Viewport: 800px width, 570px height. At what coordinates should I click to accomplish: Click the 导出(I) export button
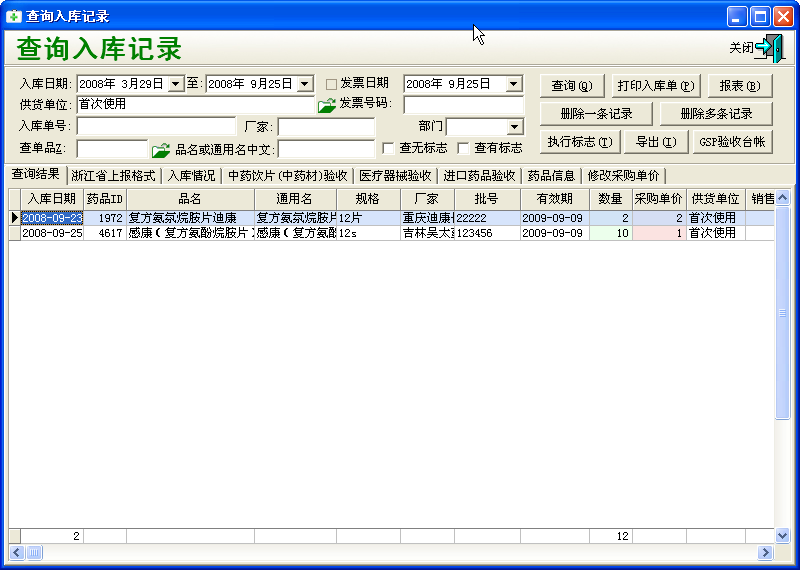pyautogui.click(x=656, y=142)
